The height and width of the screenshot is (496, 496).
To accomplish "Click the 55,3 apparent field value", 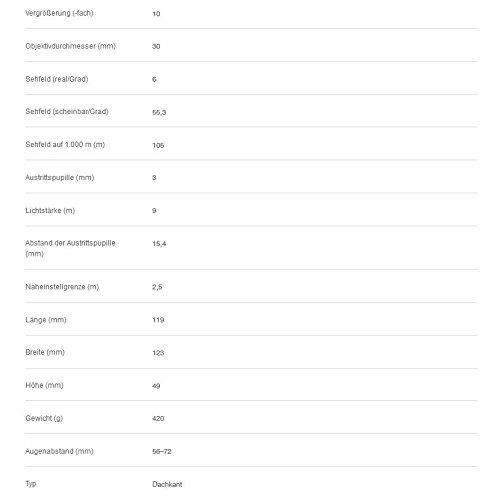I will click(159, 112).
